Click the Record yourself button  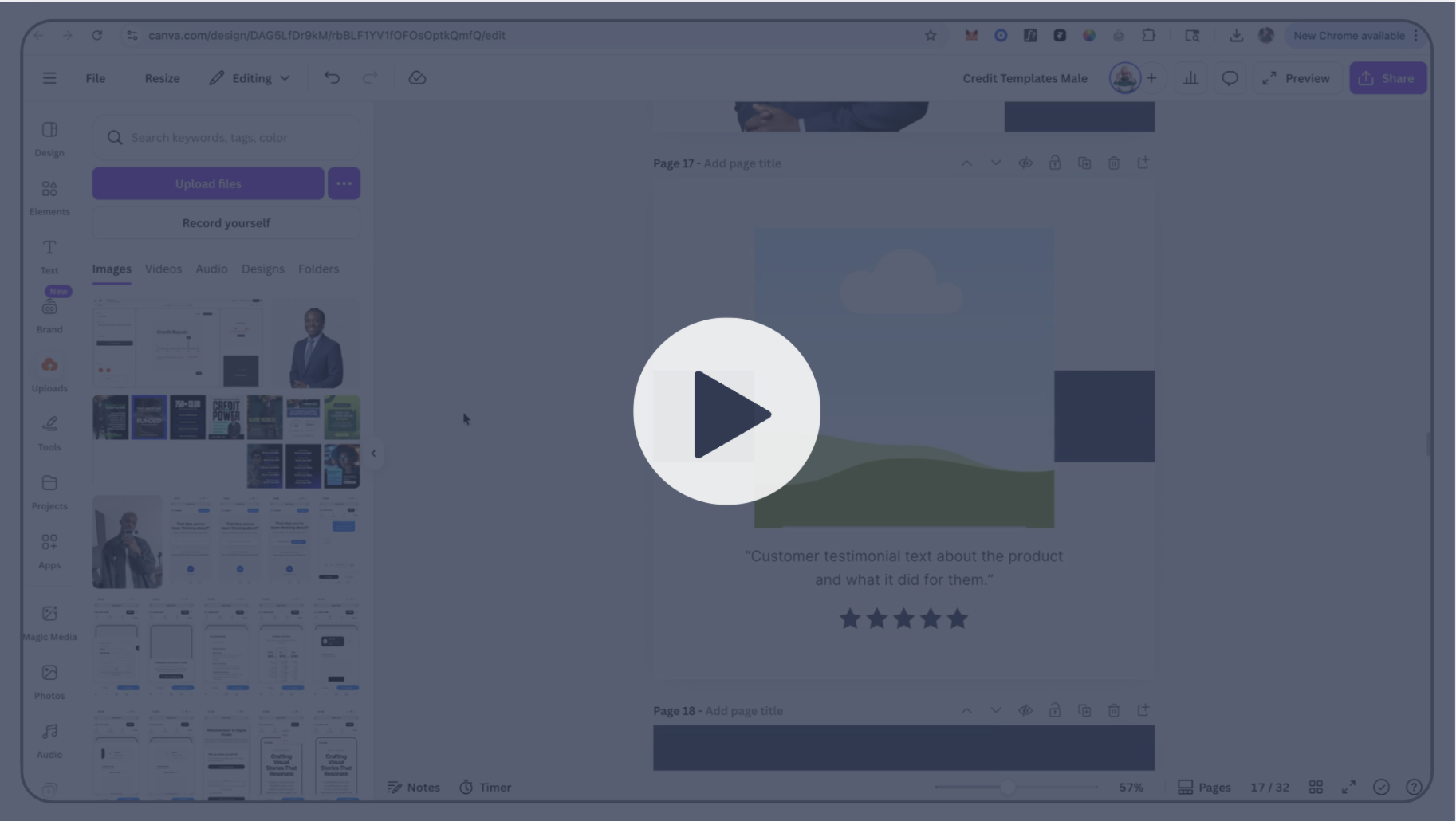point(226,222)
